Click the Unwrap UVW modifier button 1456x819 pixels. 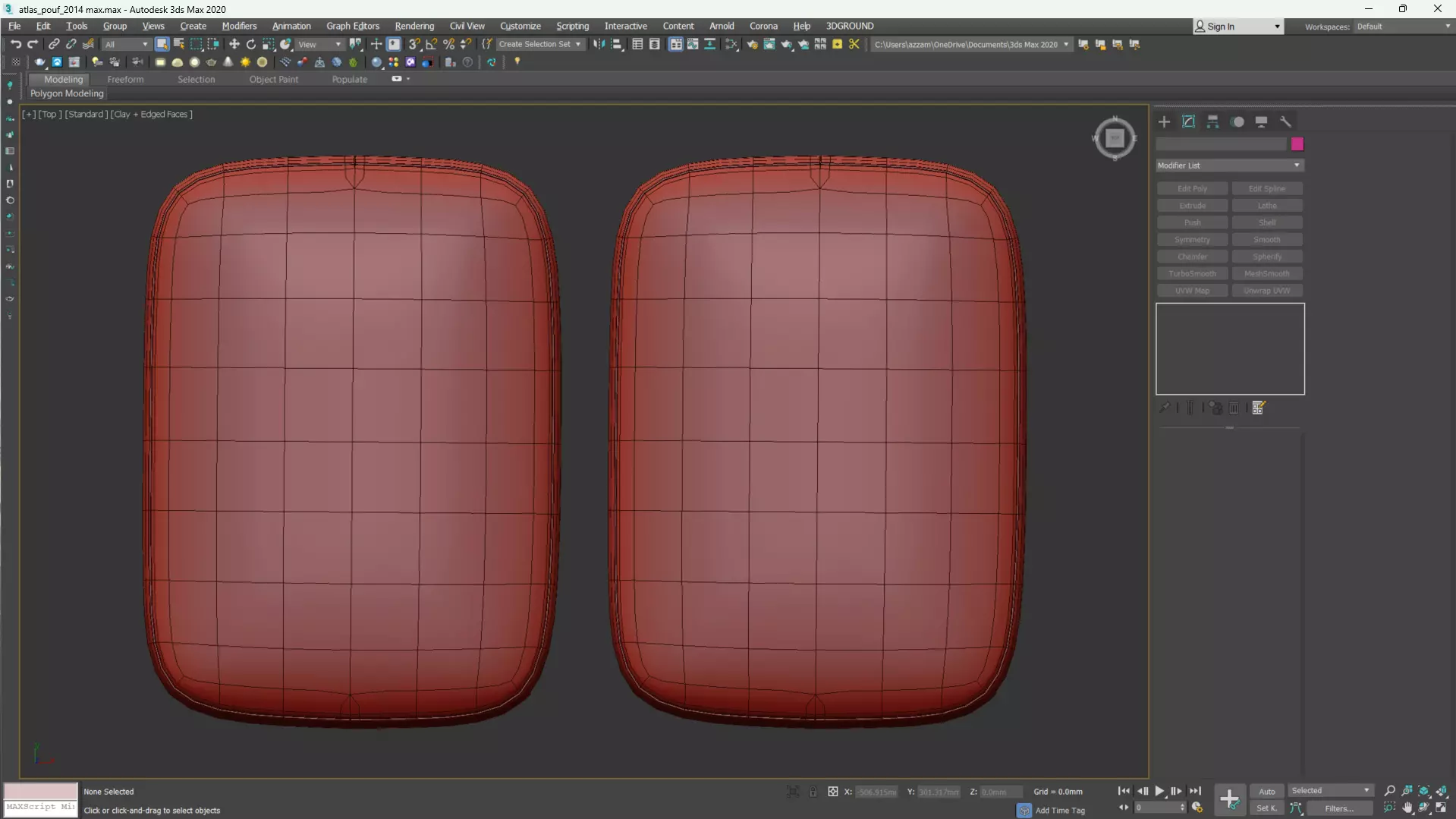click(1267, 291)
